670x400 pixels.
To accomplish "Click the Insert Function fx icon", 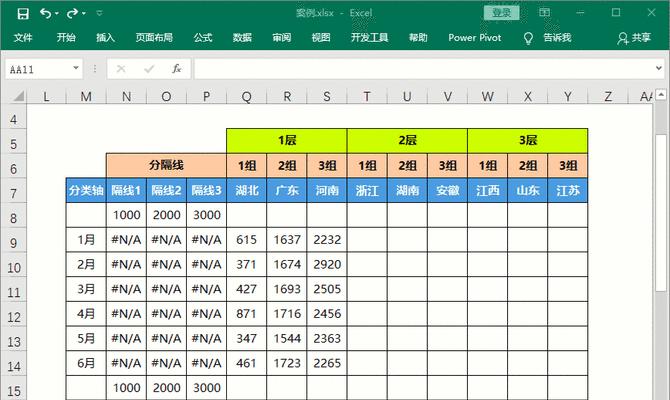I will 176,69.
